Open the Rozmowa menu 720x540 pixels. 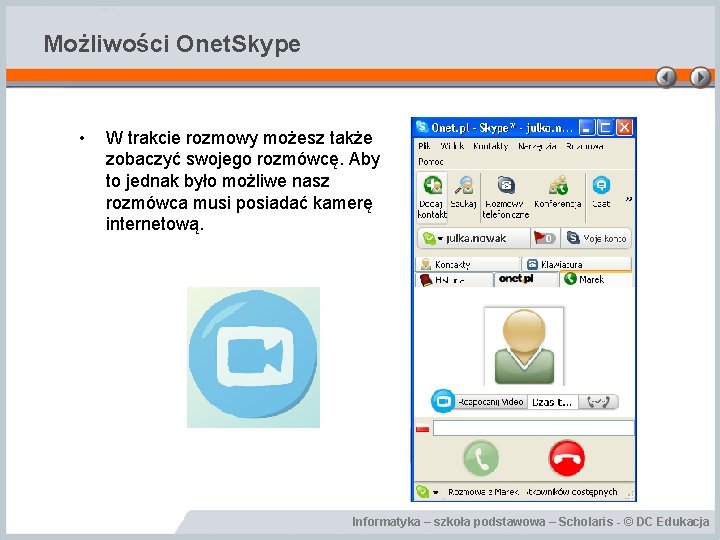pyautogui.click(x=585, y=146)
